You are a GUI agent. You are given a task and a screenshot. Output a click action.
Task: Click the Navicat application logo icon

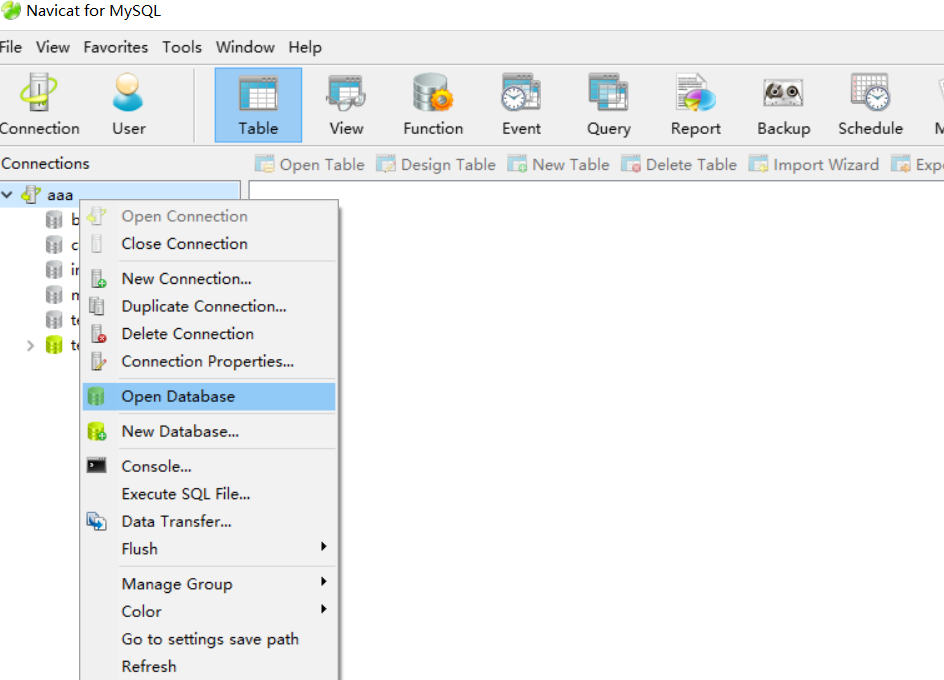11,10
